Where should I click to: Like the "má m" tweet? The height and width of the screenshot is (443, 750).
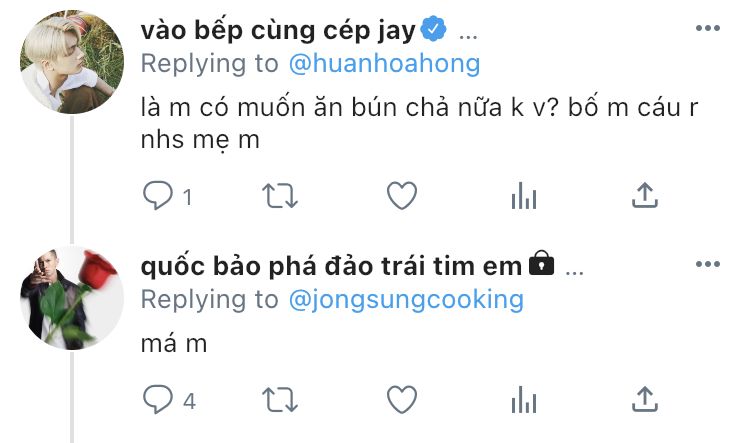(x=402, y=399)
